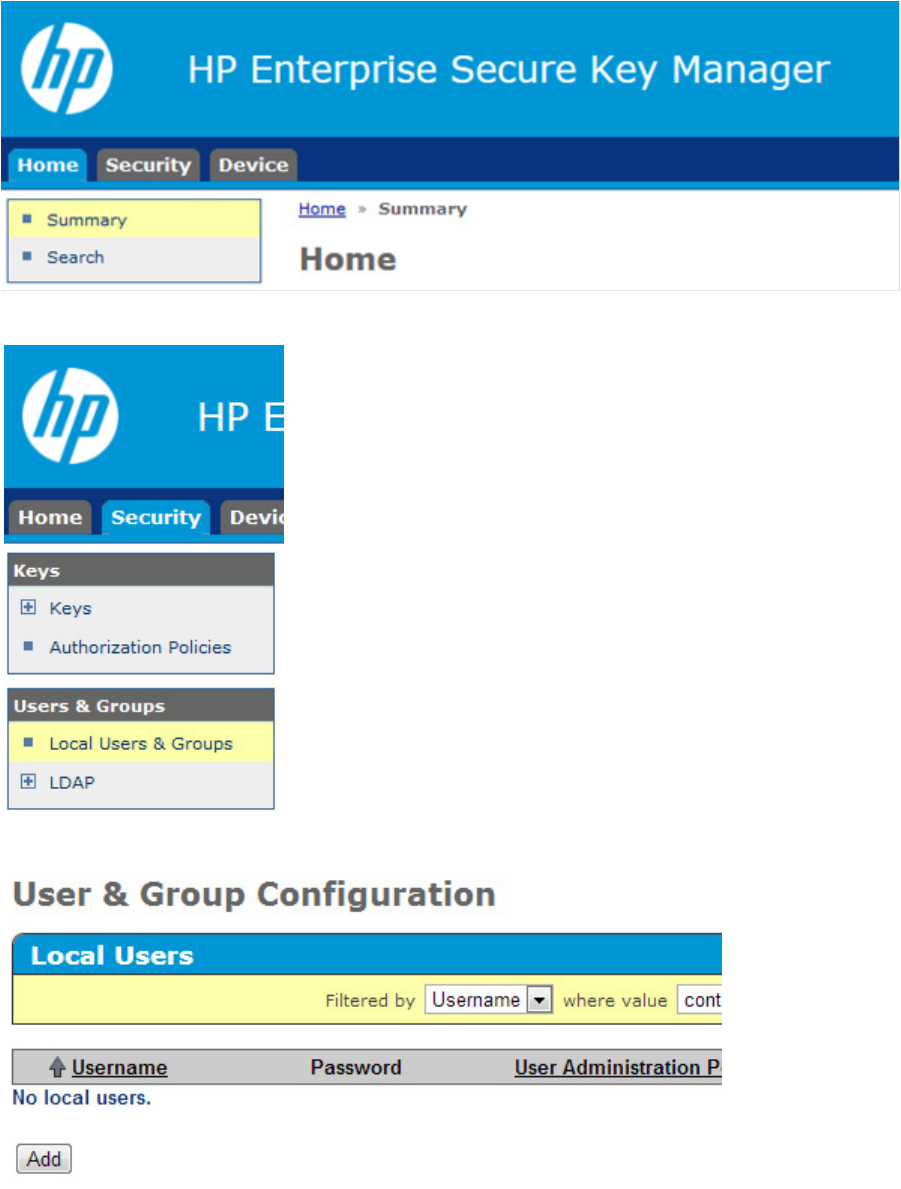Click the Keys section header
Viewport: 901px width, 1189px height.
point(141,570)
